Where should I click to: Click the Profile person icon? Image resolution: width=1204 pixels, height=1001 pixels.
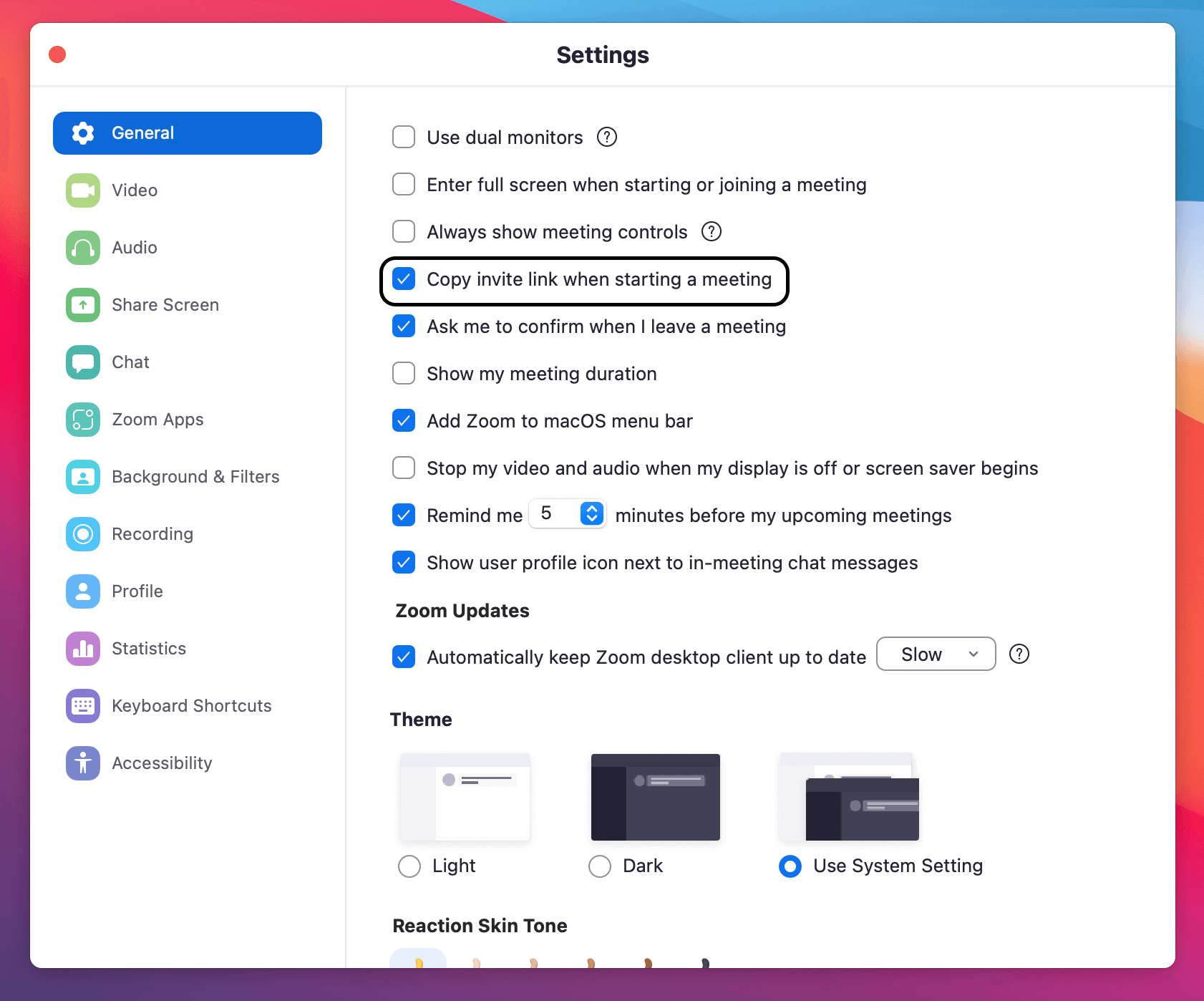(x=83, y=591)
